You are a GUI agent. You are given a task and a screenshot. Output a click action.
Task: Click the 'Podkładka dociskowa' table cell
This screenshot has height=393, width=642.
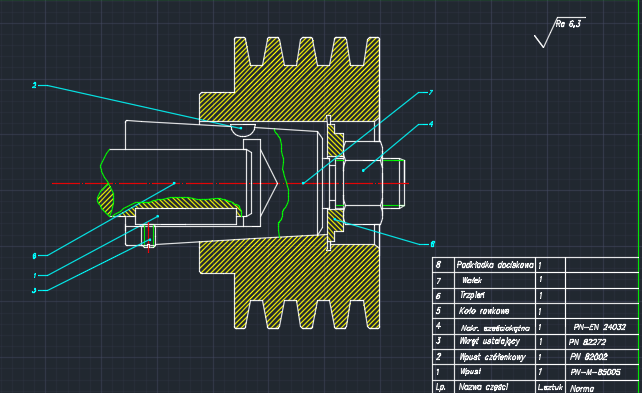(495, 265)
